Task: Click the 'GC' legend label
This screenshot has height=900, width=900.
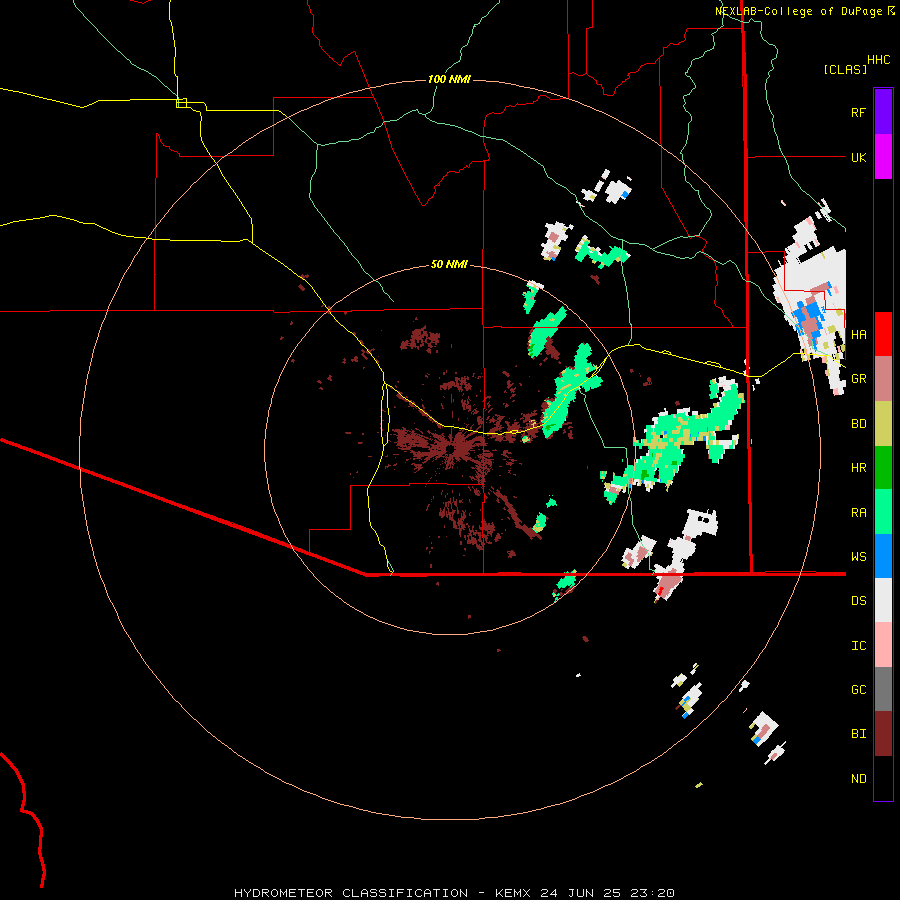Action: point(858,690)
